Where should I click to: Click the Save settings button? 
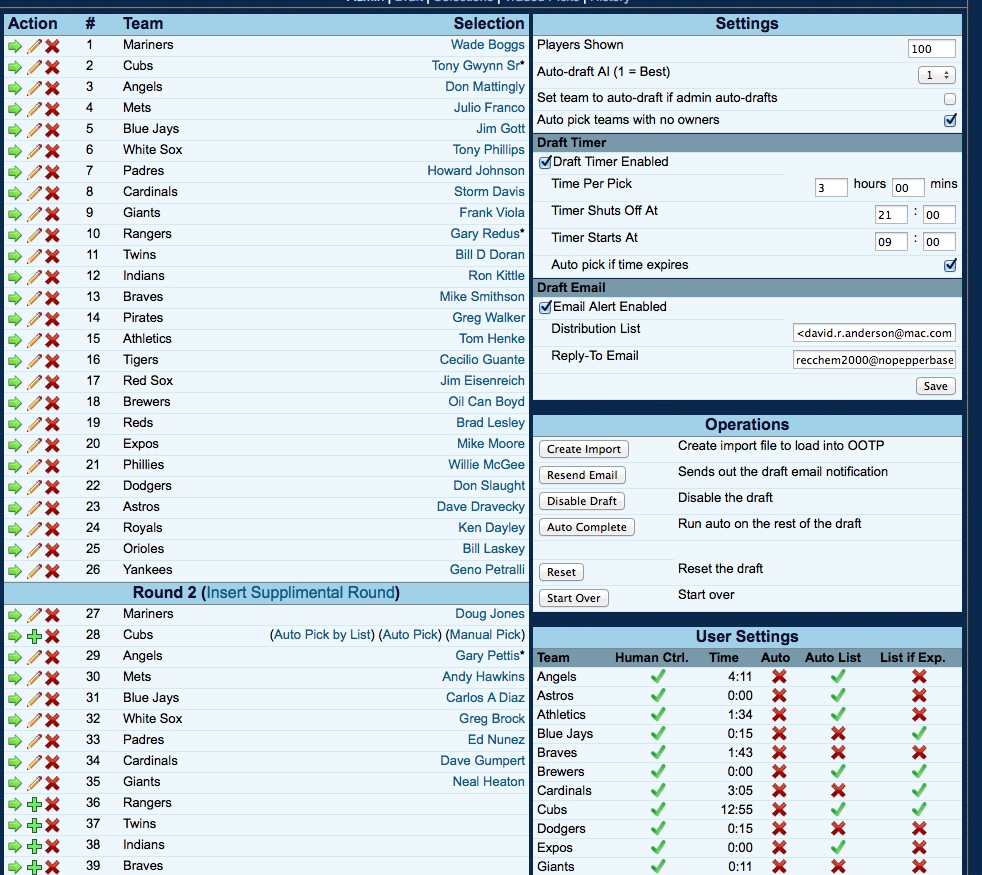[x=935, y=386]
